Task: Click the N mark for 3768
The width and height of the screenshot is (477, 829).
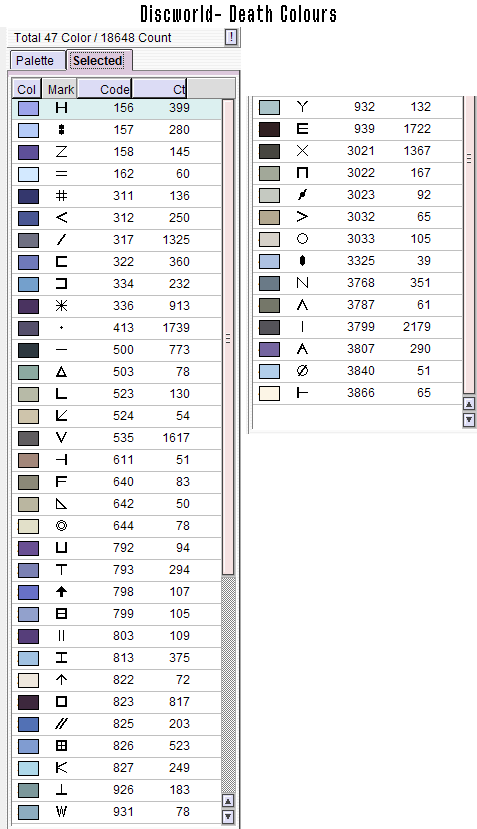Action: pos(302,283)
